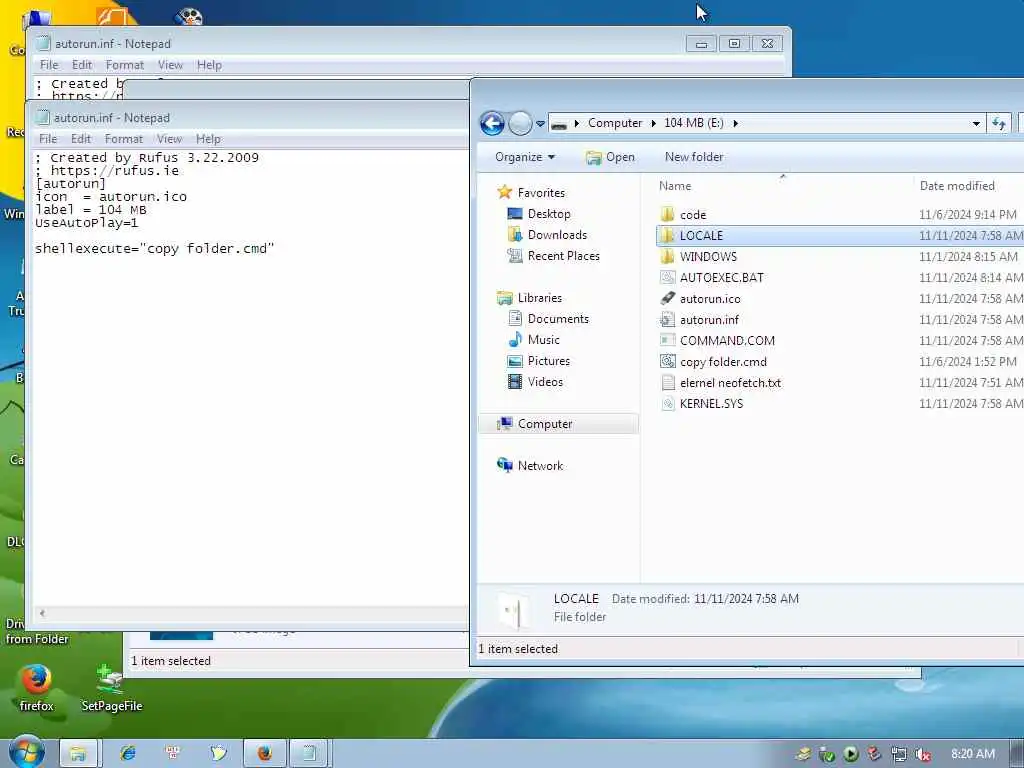Open the address bar history dropdown
Screen dimensions: 1024x768
pyautogui.click(x=976, y=123)
